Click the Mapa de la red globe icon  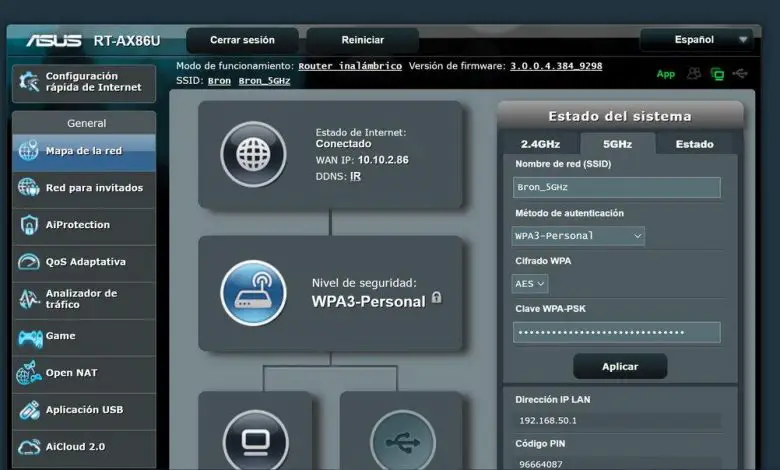pyautogui.click(x=28, y=150)
